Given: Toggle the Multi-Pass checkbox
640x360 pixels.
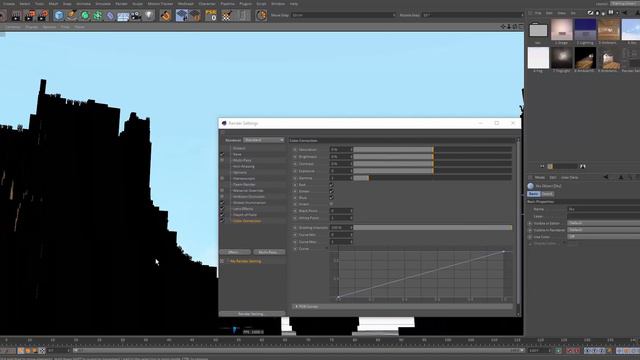Looking at the screenshot, I should [222, 160].
